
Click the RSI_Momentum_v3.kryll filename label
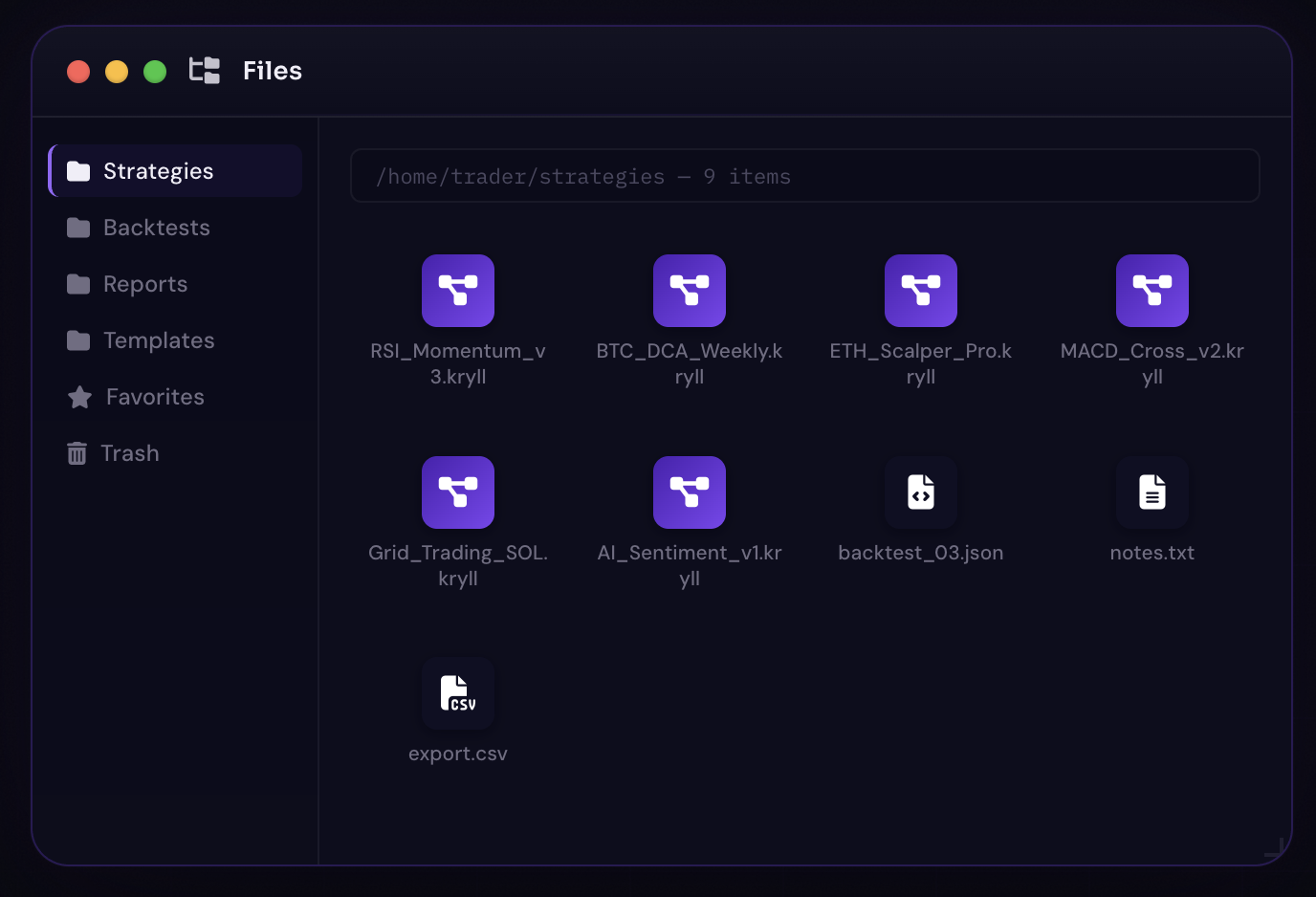(458, 363)
